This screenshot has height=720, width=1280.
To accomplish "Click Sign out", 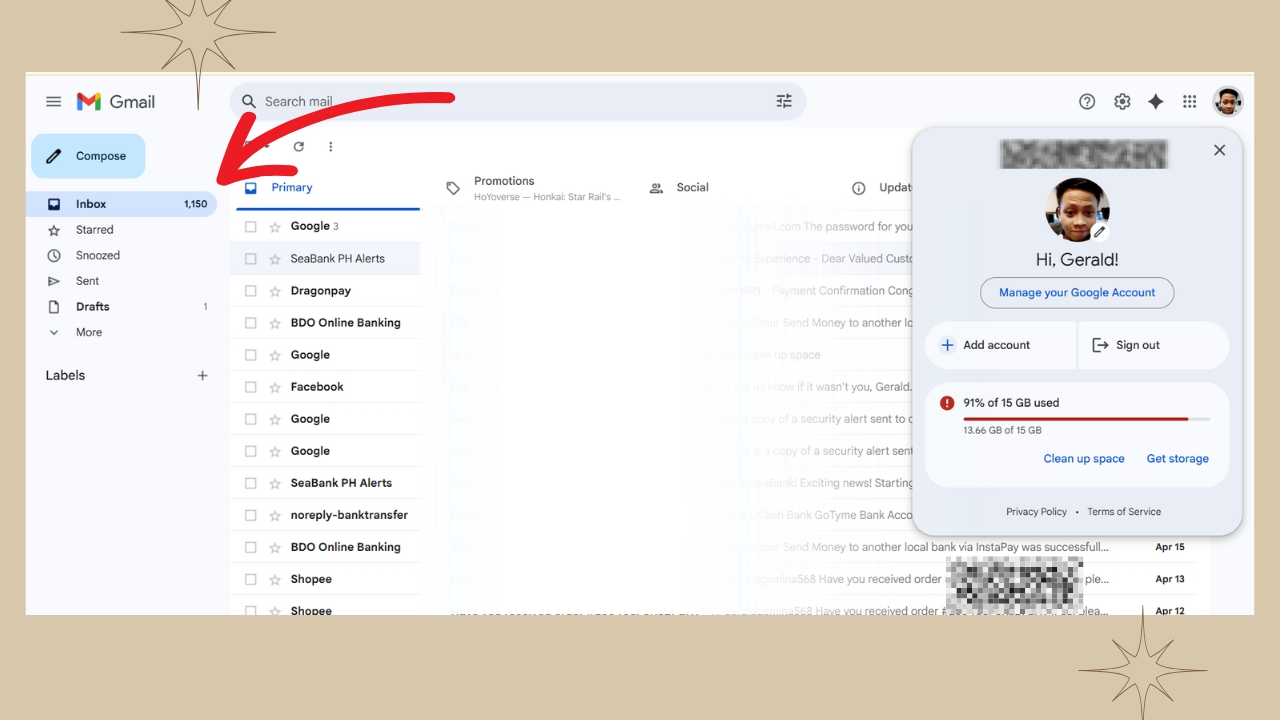I will point(1153,345).
